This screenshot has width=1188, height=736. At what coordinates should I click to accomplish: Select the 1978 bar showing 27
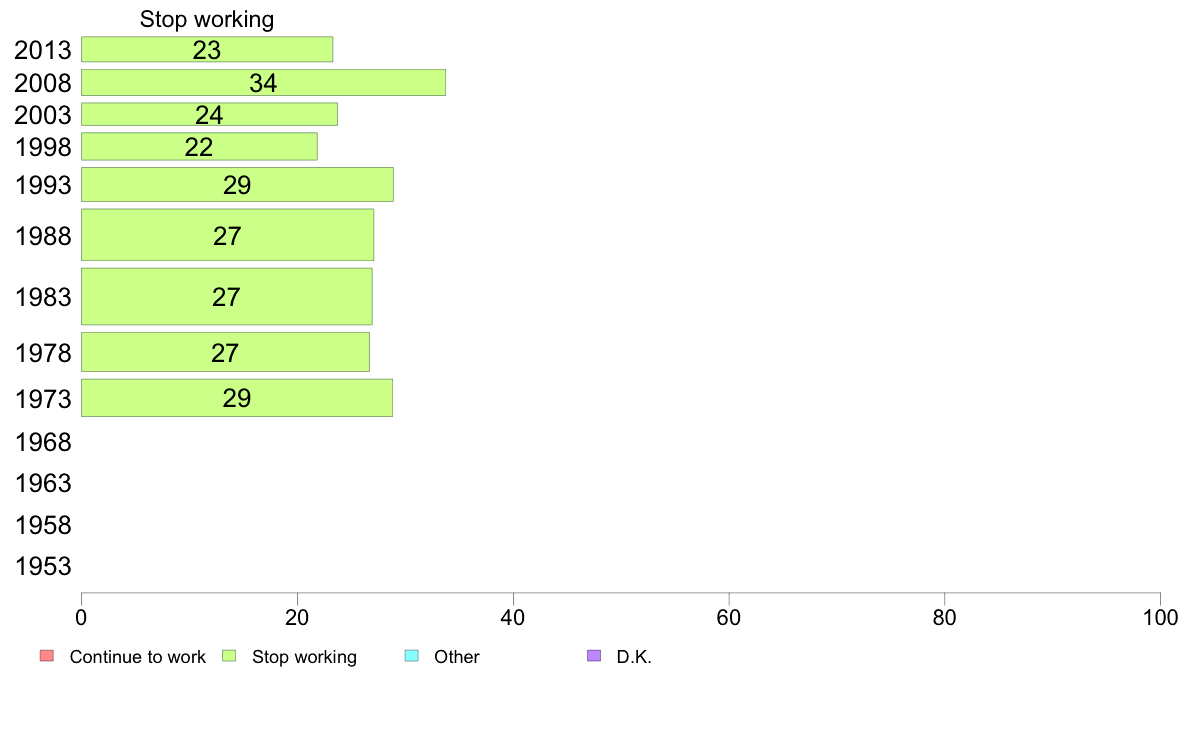pos(225,352)
